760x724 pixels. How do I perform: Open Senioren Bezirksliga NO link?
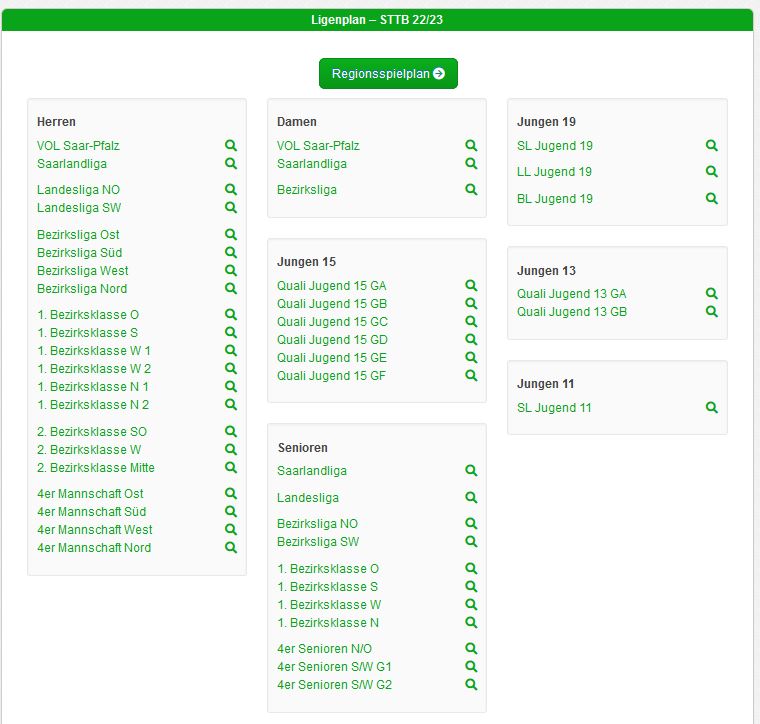tap(317, 524)
